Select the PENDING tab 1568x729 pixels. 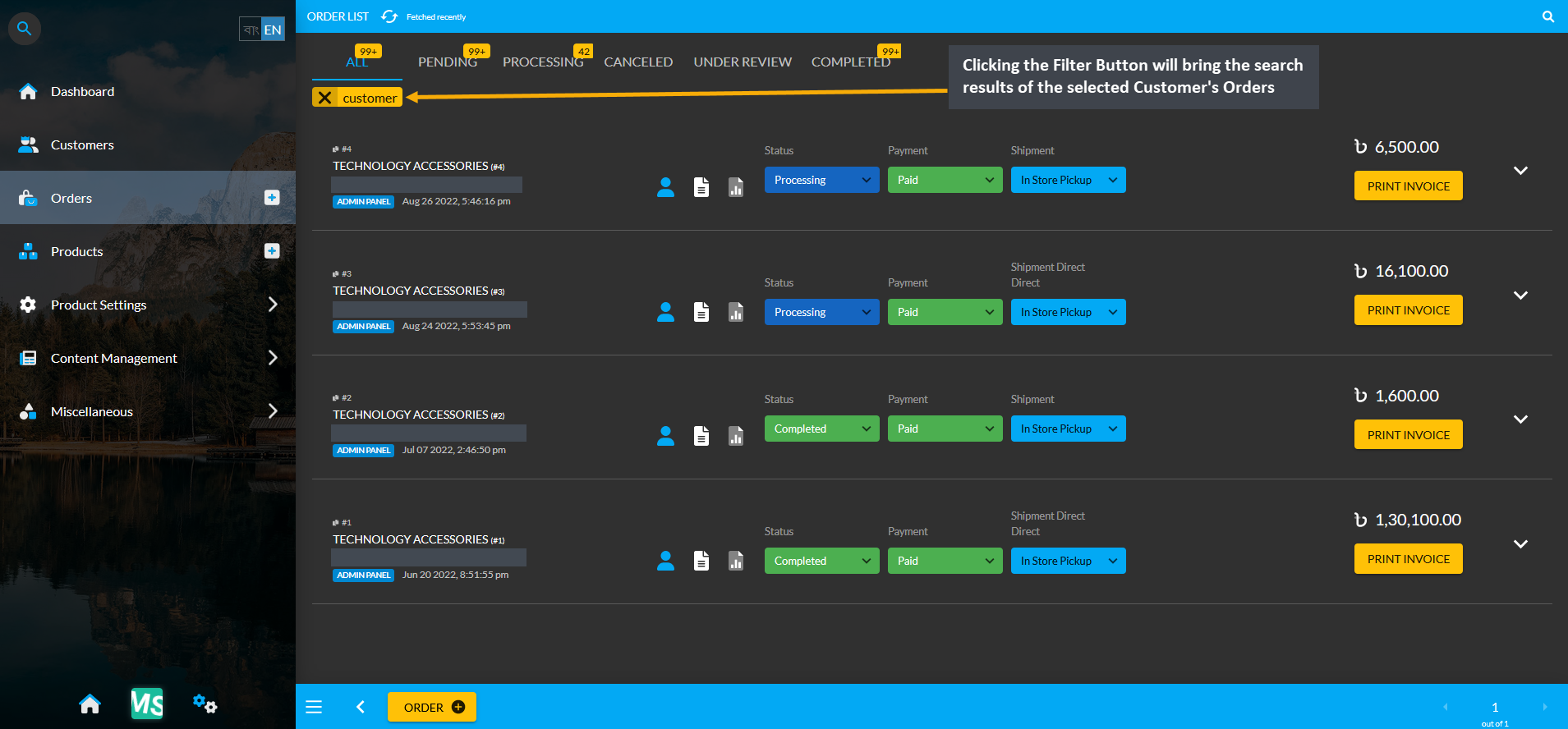click(x=448, y=62)
